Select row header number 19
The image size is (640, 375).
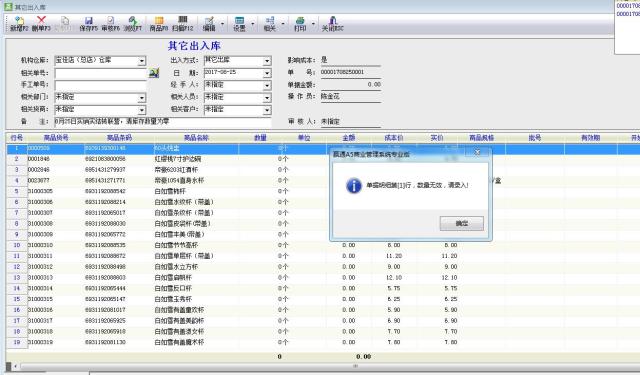(17, 342)
